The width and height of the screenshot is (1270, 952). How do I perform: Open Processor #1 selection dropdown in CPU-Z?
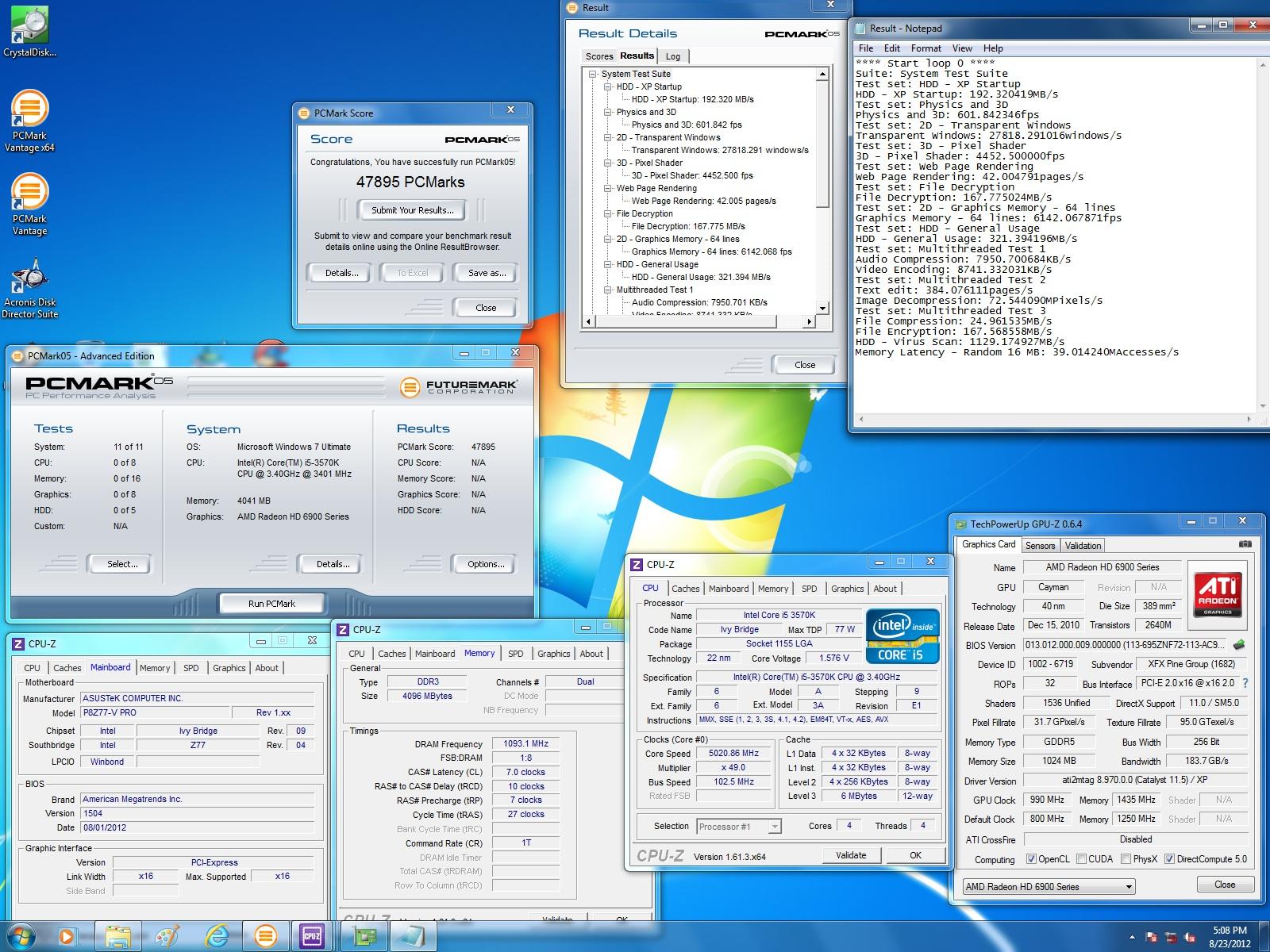(739, 827)
